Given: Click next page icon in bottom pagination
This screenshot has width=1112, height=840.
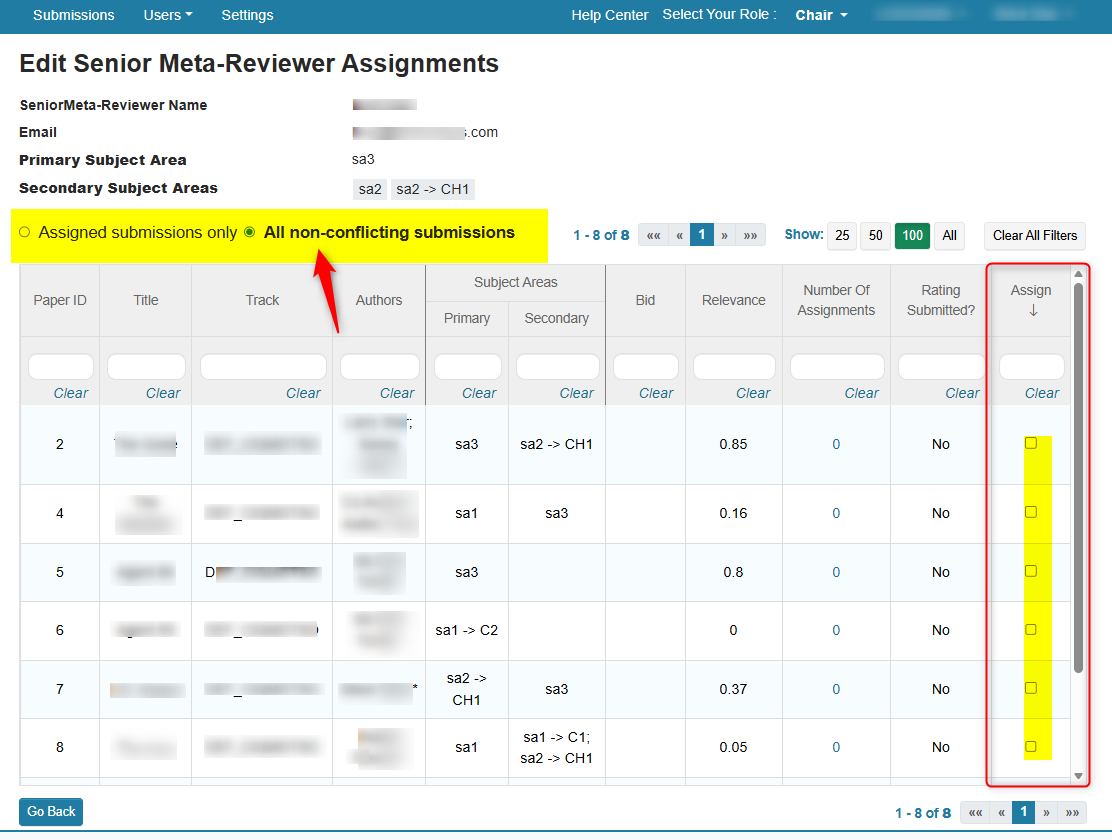Looking at the screenshot, I should [1046, 812].
